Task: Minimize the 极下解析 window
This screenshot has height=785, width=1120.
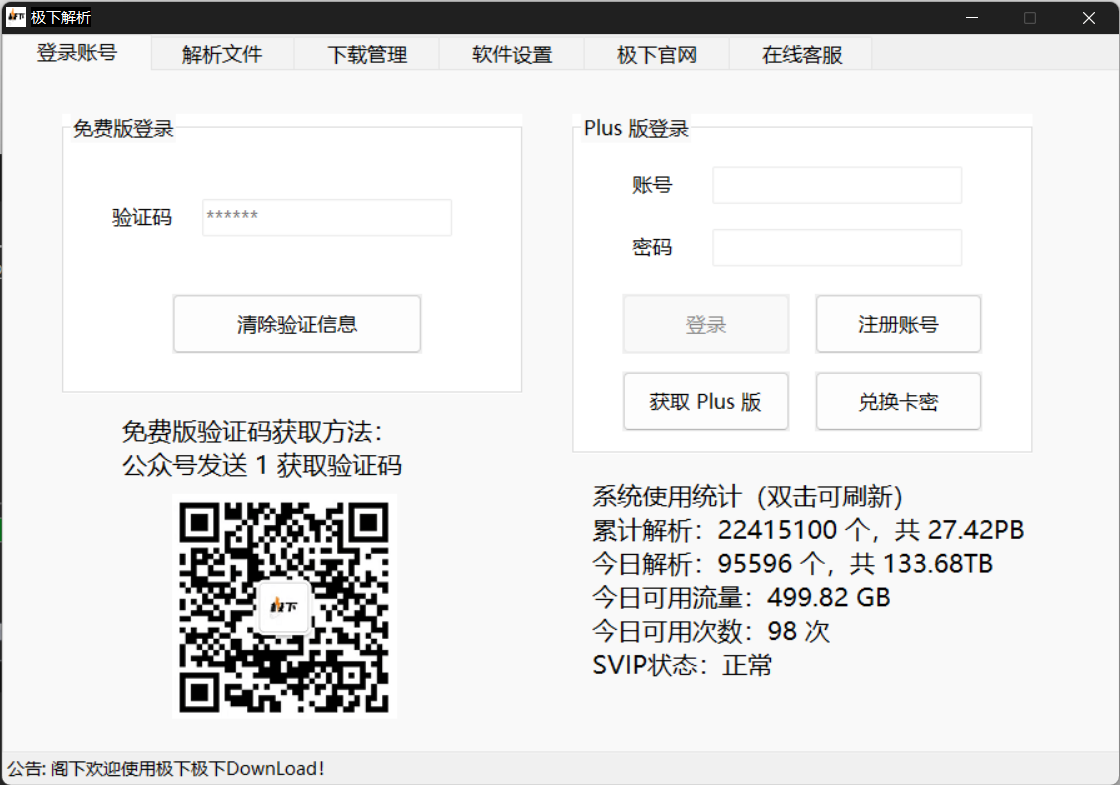Action: [972, 18]
